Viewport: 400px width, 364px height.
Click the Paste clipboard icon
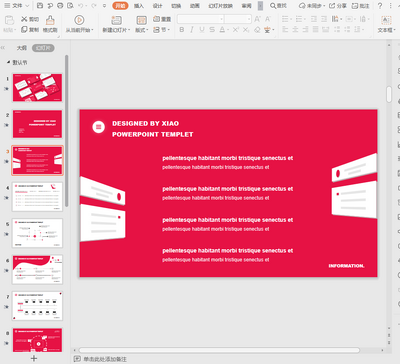click(9, 20)
